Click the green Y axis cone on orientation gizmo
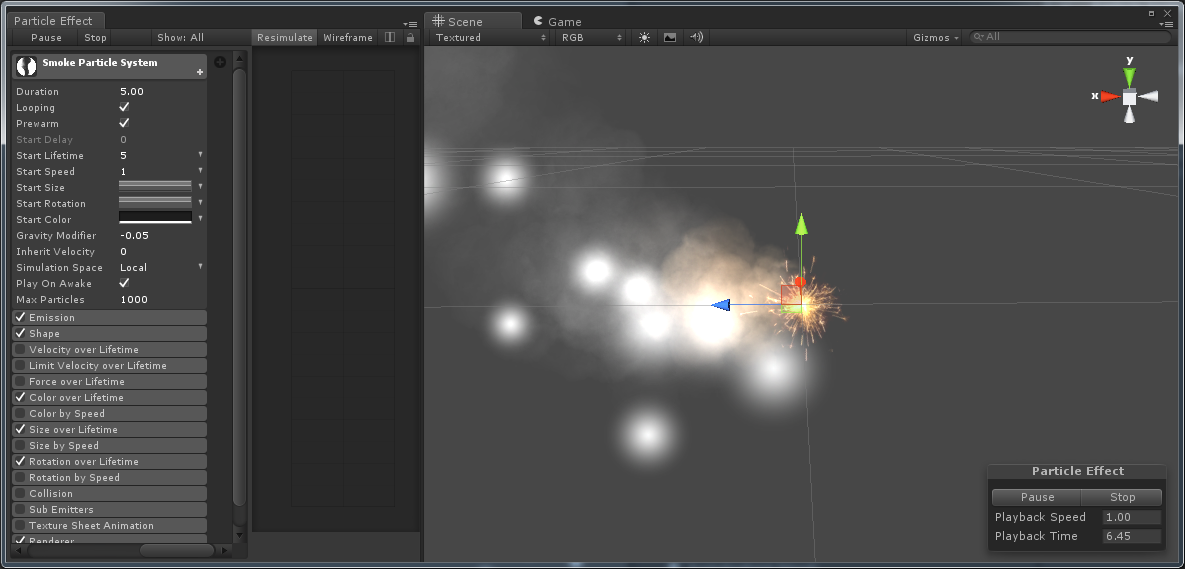 click(1129, 77)
